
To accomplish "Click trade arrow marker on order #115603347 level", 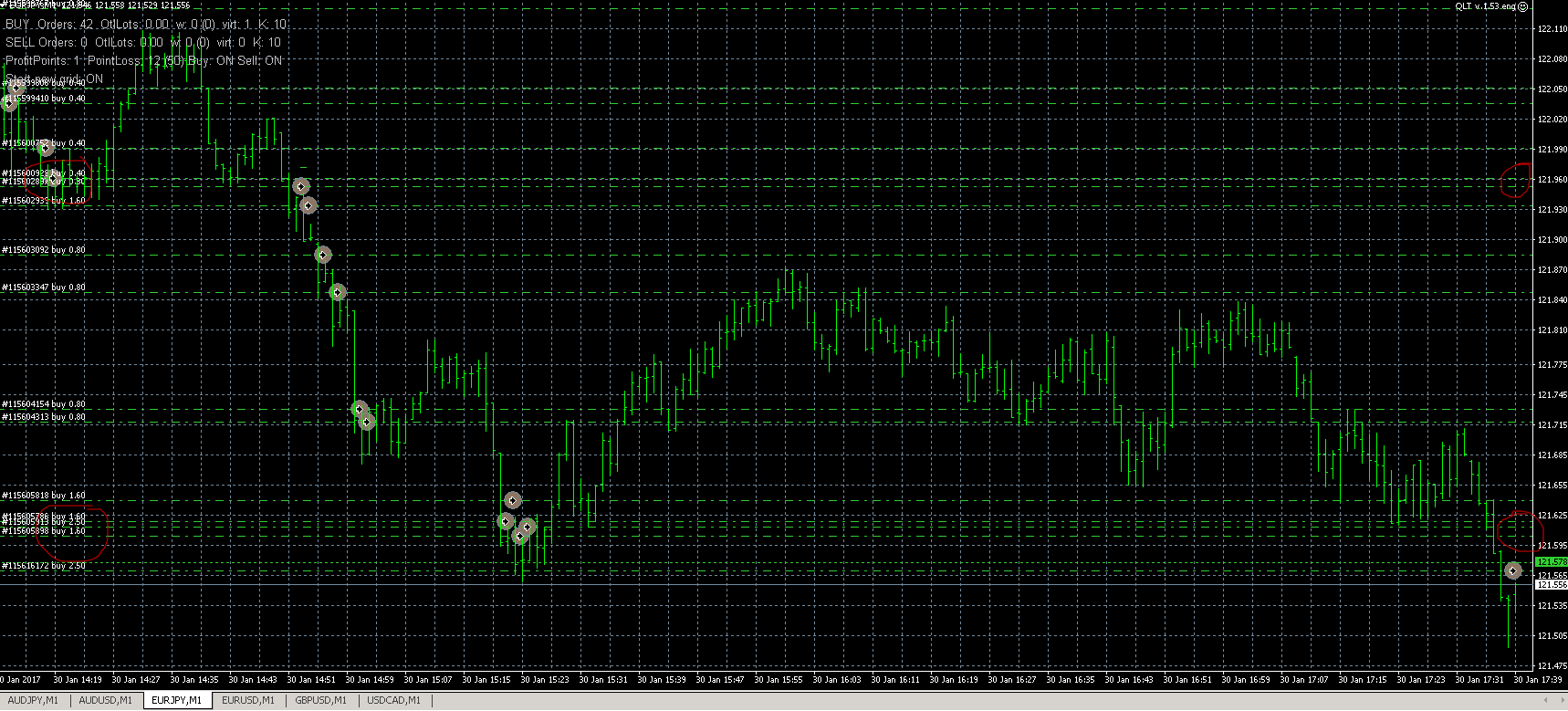I will coord(338,292).
